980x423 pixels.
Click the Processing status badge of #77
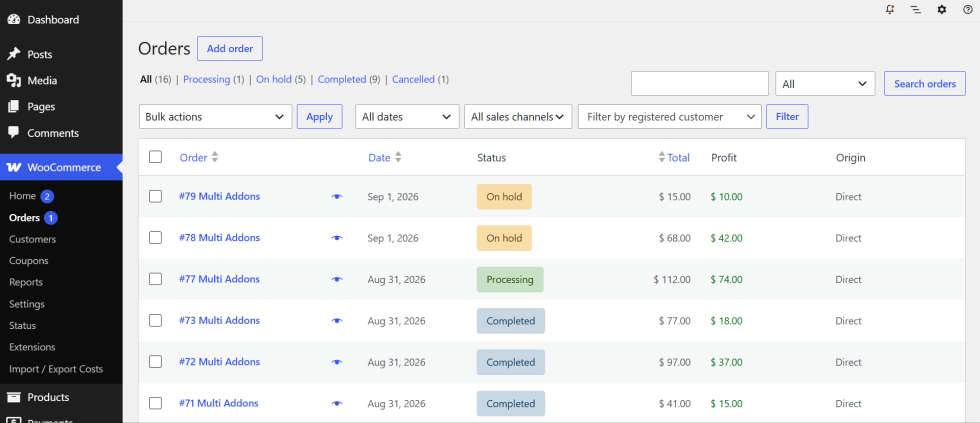pyautogui.click(x=510, y=279)
